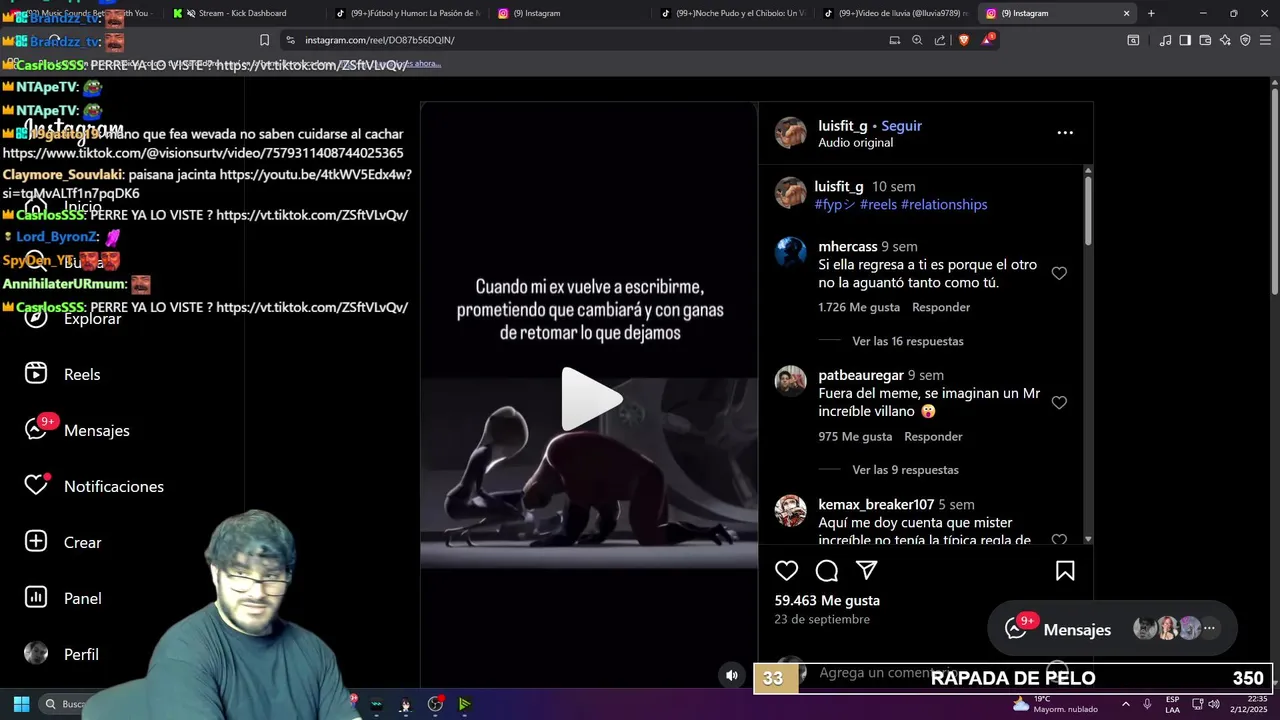
Task: Click the Reels sidebar icon
Action: coord(36,374)
